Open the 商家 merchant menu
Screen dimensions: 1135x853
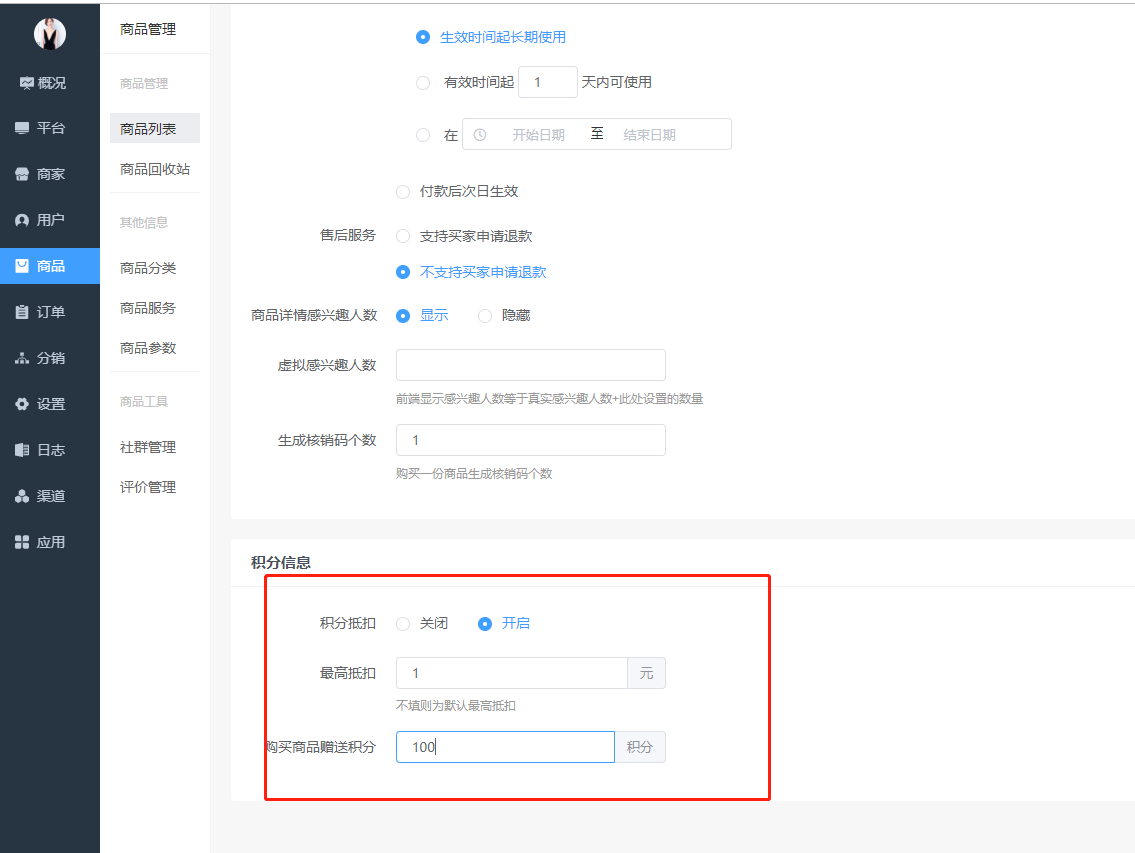coord(50,175)
